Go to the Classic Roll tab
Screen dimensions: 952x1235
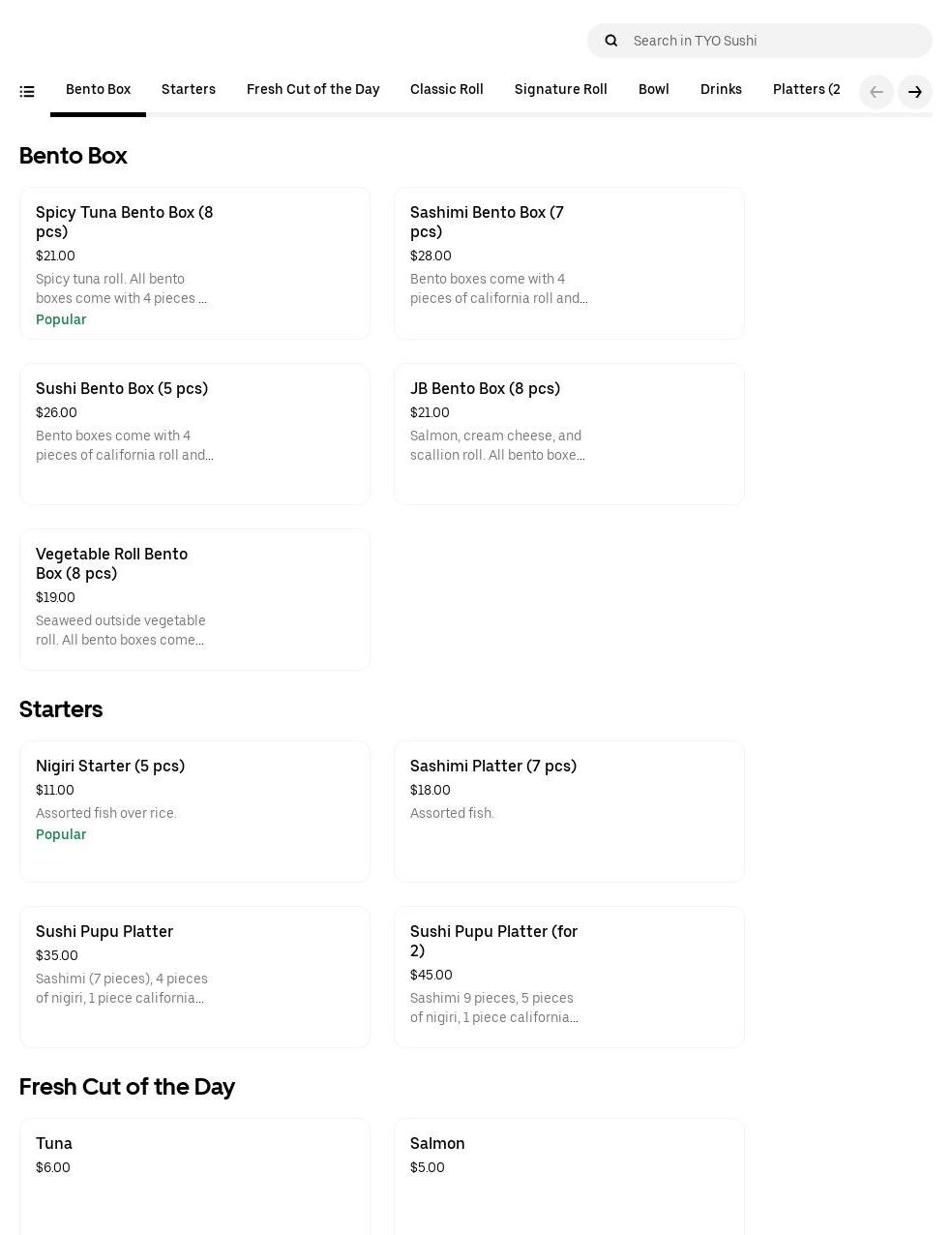tap(446, 90)
